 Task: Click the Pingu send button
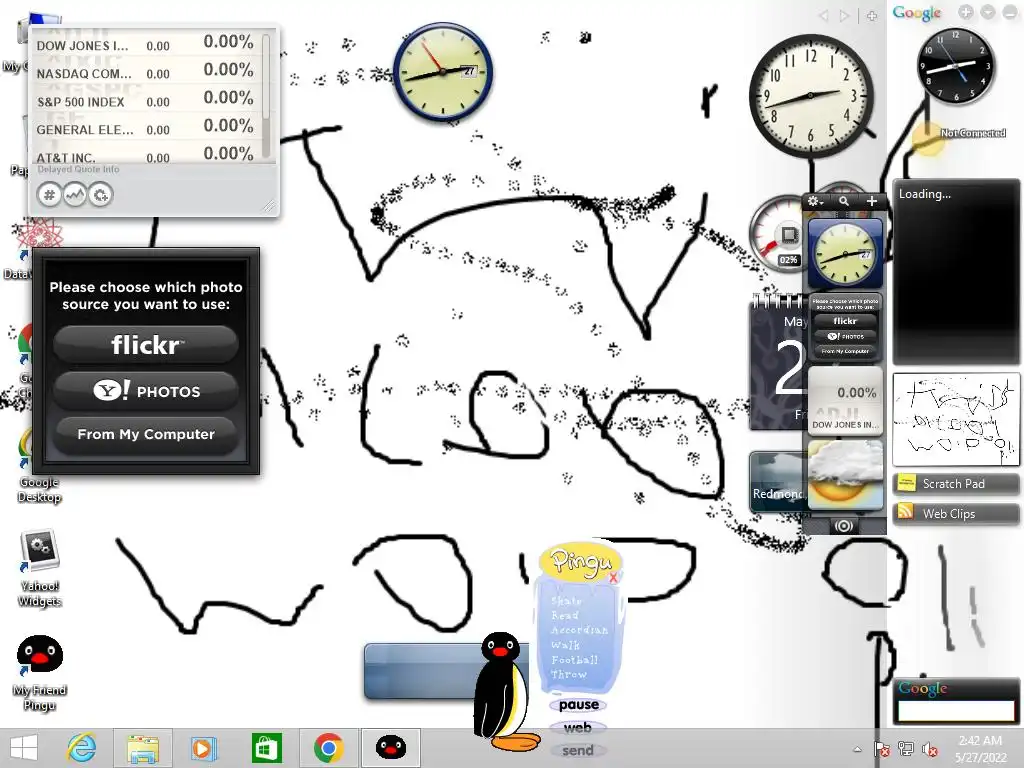578,750
